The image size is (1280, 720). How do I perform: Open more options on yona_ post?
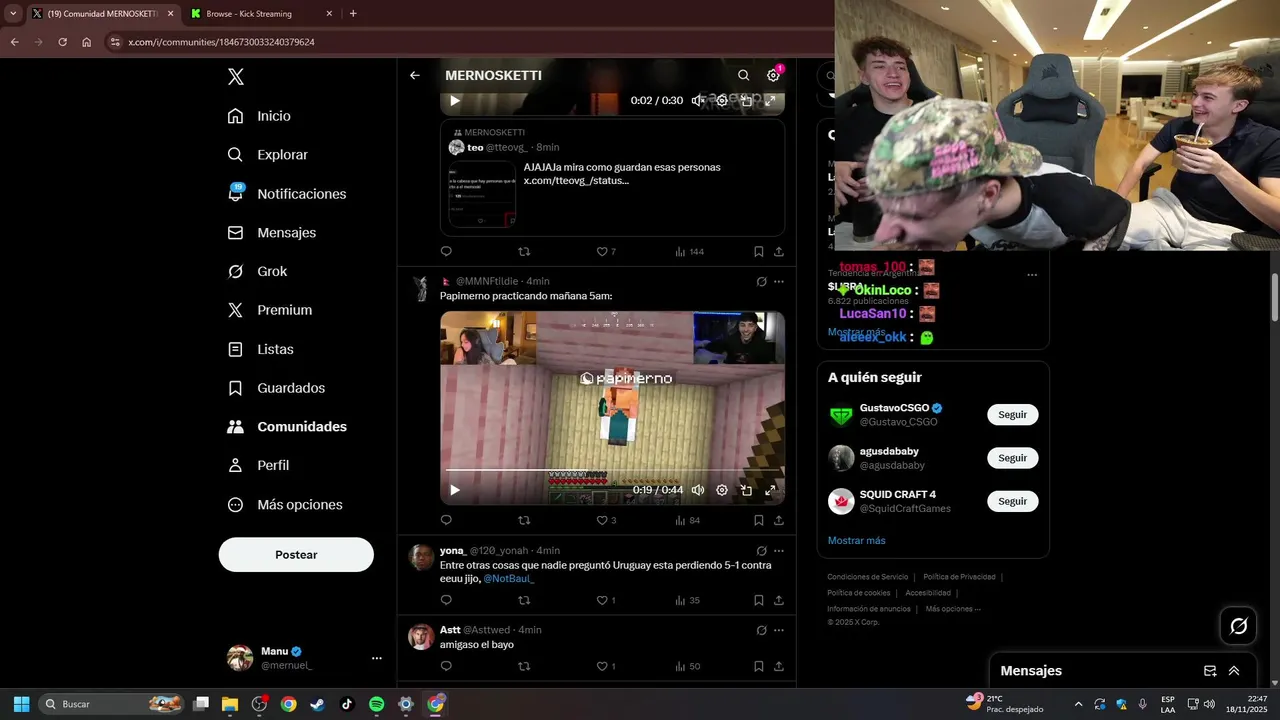click(779, 551)
